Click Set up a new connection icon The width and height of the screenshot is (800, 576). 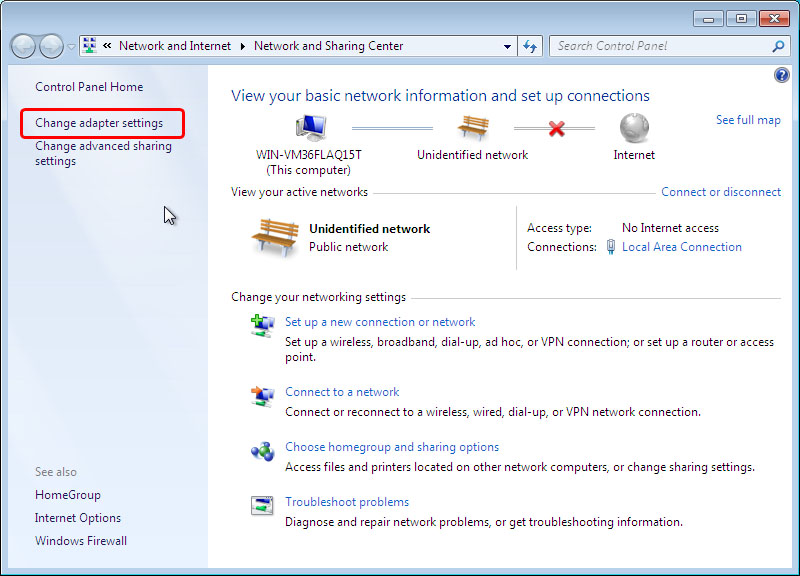click(x=262, y=325)
